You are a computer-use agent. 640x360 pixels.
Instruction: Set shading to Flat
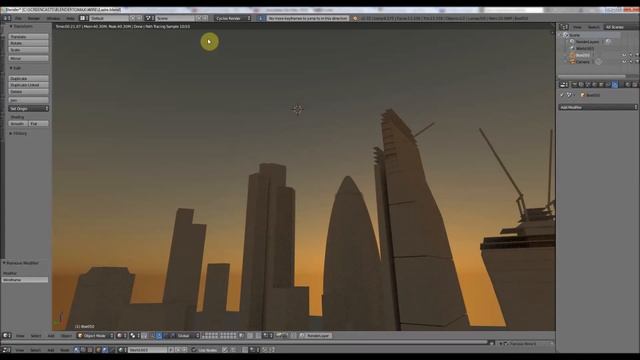coord(38,124)
